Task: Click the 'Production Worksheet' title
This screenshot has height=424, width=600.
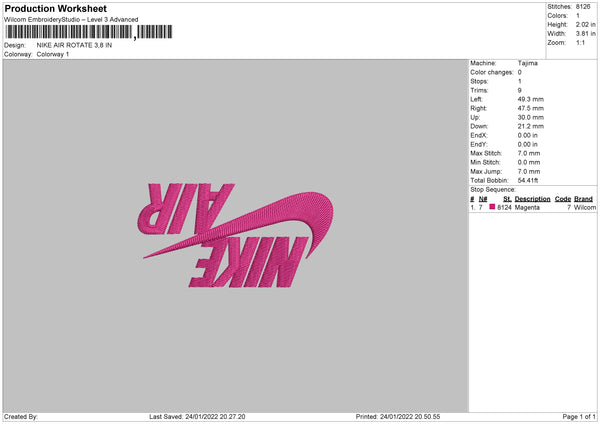Action: (55, 9)
